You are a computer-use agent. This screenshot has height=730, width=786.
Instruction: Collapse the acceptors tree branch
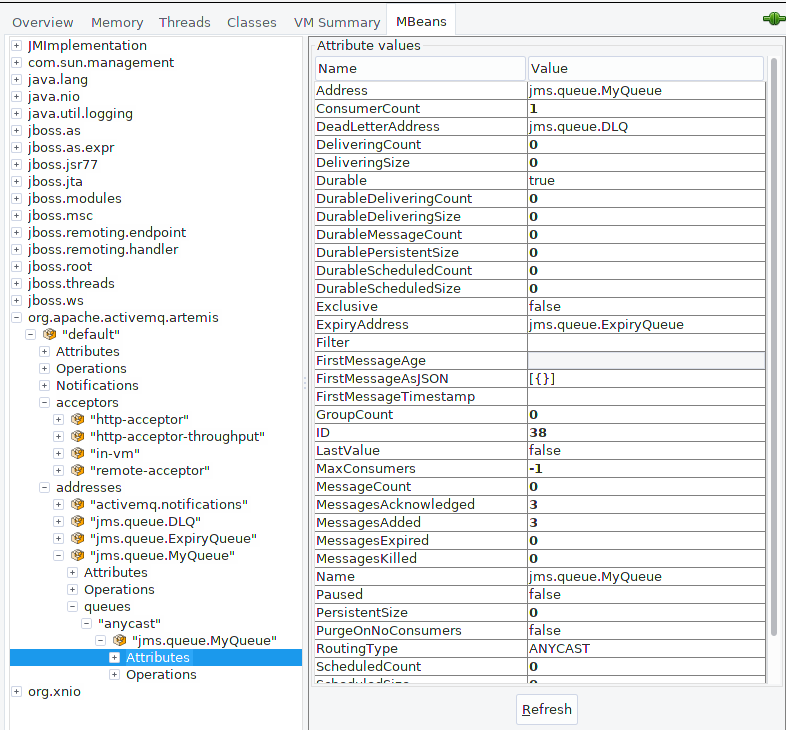coord(45,402)
